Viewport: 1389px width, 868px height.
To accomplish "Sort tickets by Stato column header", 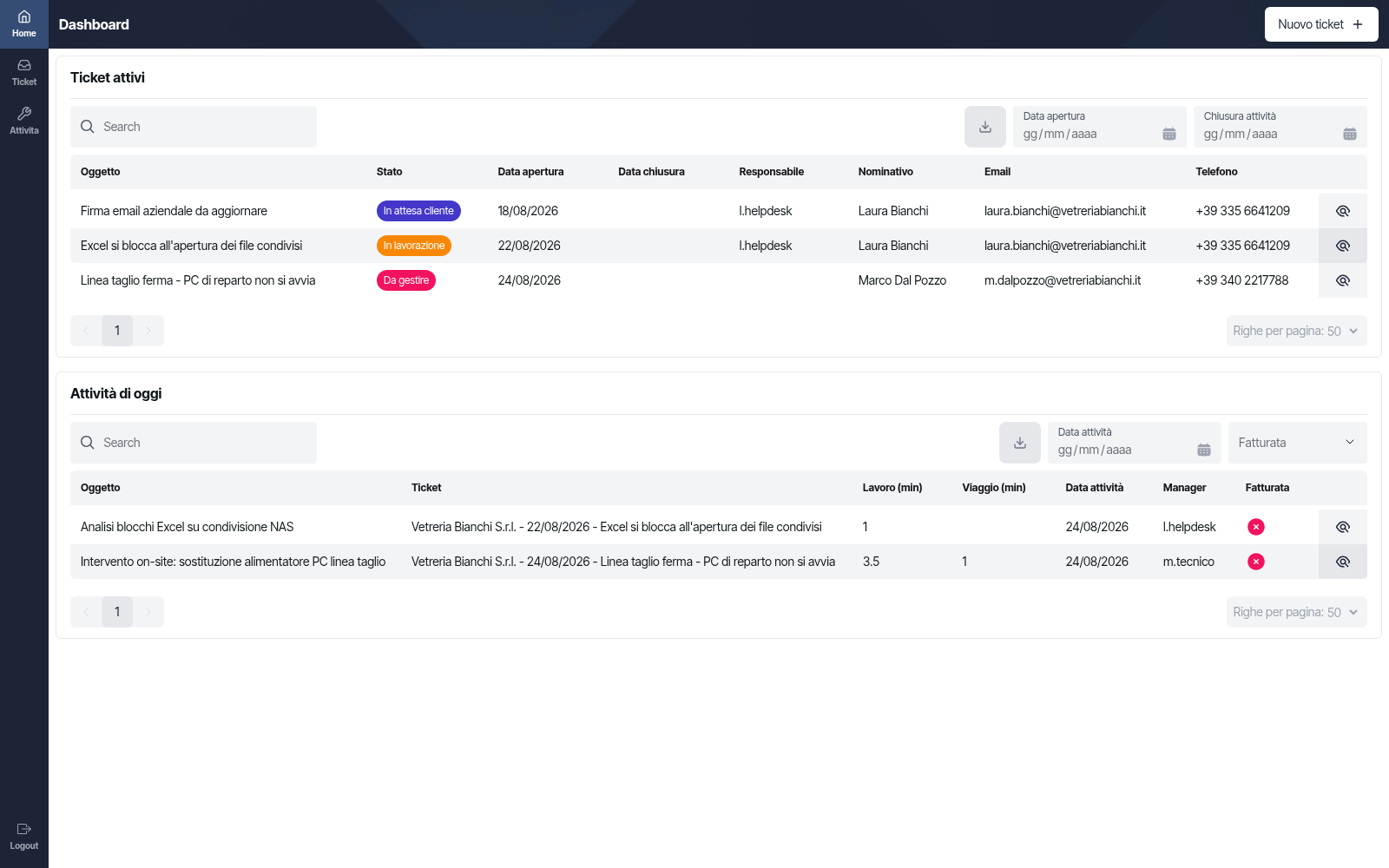I will (x=389, y=172).
